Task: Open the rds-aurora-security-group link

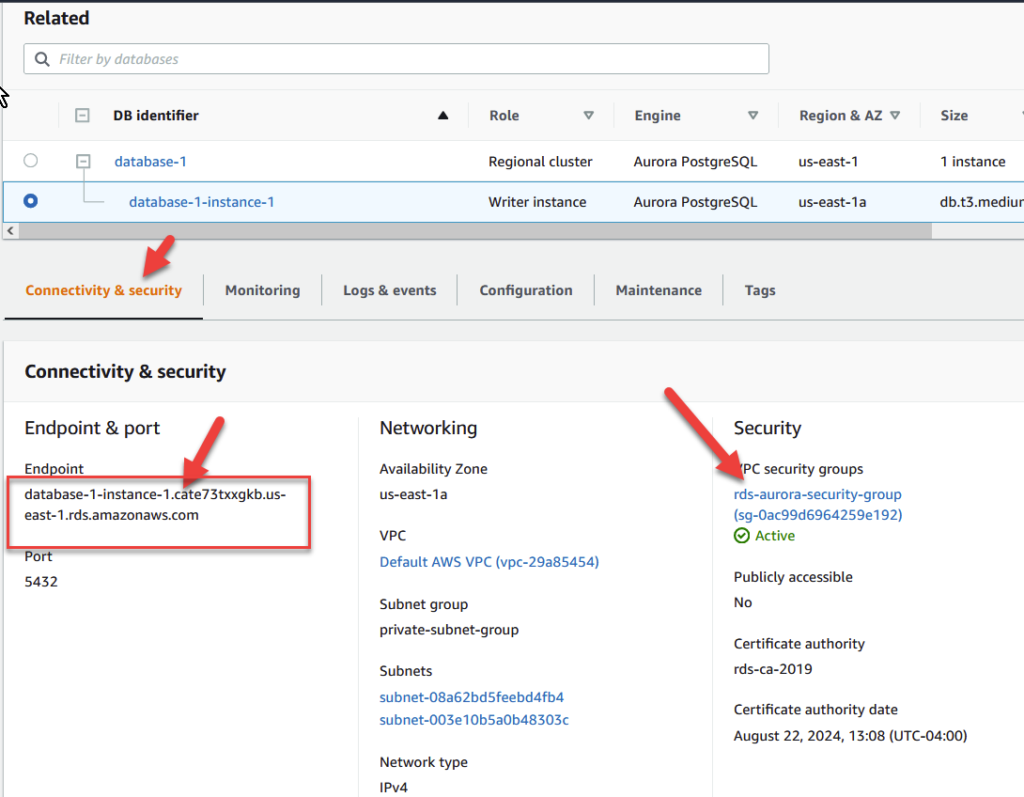Action: click(817, 494)
